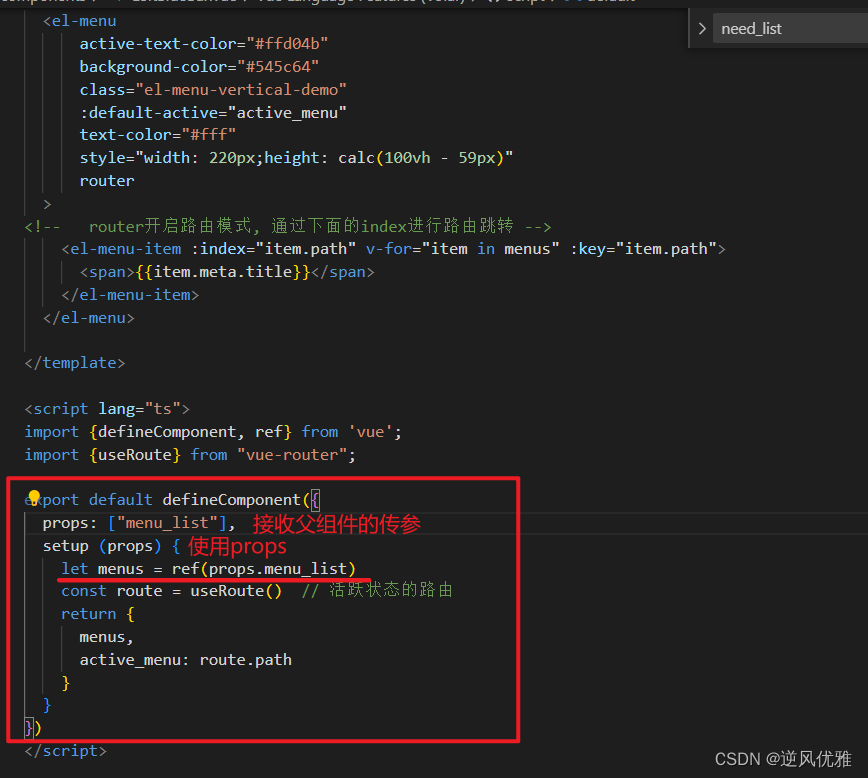Click the need_list search input field
This screenshot has width=868, height=778.
click(x=785, y=28)
